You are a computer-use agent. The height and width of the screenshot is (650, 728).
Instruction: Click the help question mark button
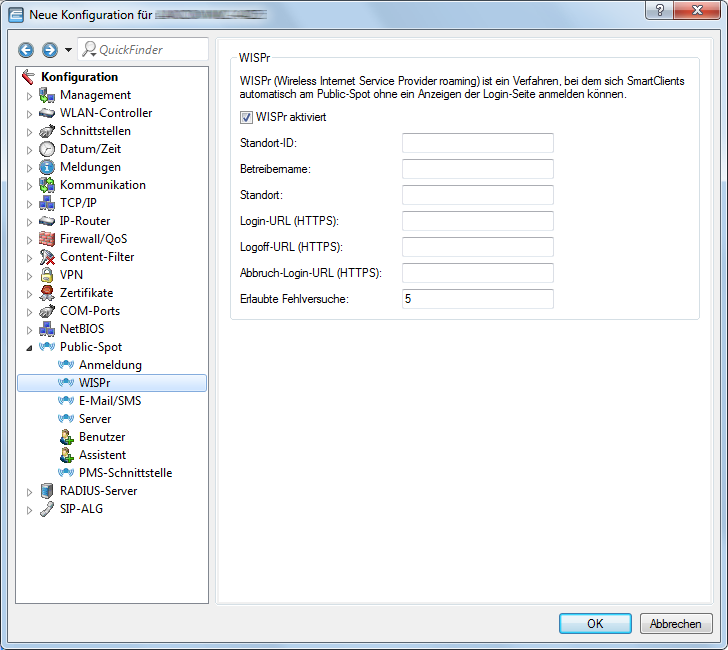[658, 10]
